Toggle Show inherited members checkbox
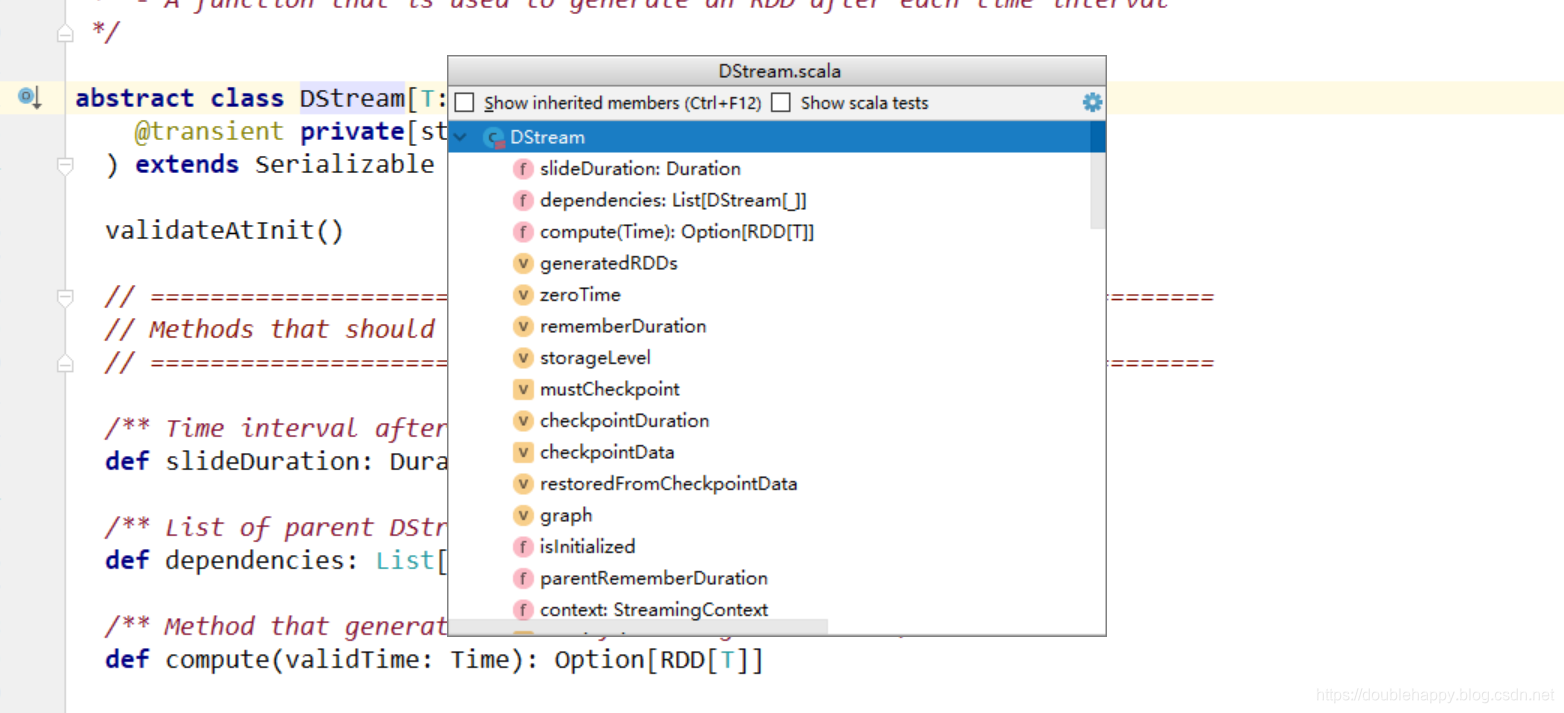Screen dimensions: 1564x713 [464, 103]
